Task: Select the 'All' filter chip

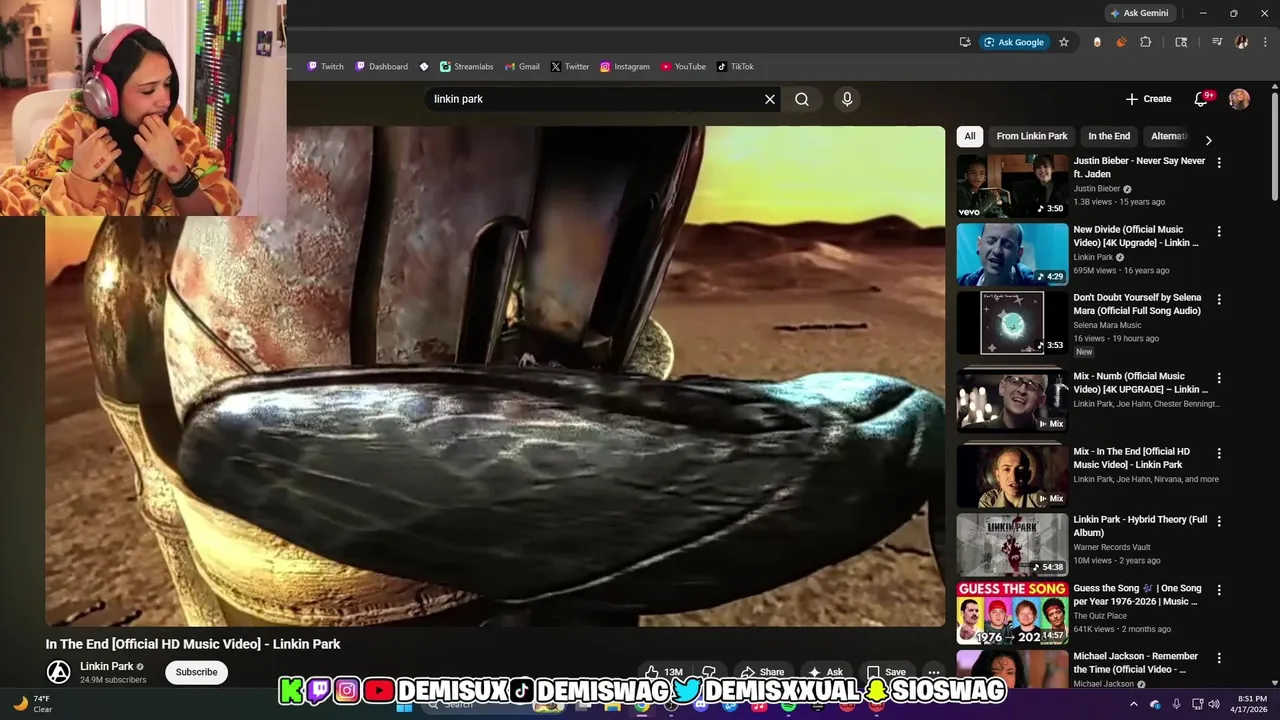Action: (970, 136)
